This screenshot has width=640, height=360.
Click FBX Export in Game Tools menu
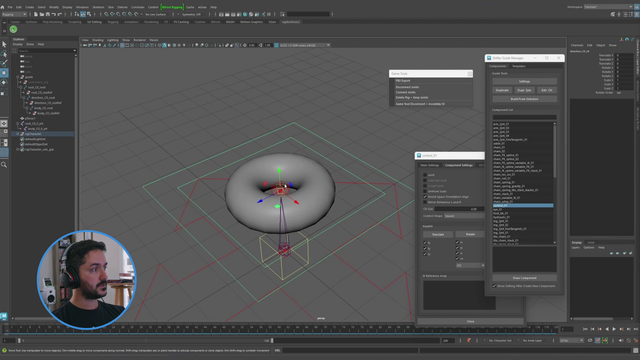tap(403, 81)
